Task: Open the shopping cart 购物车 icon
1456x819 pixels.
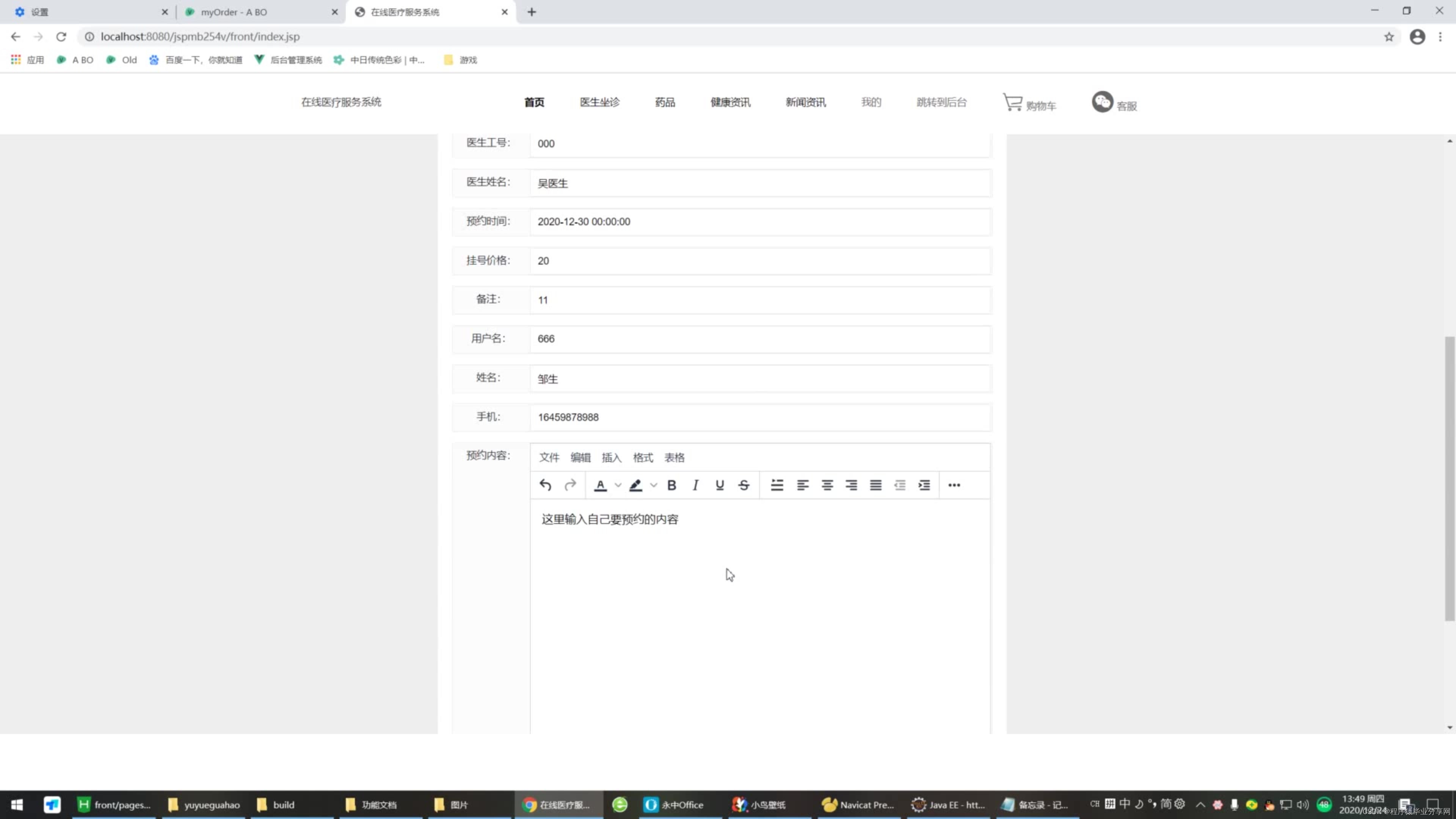Action: (x=1012, y=102)
